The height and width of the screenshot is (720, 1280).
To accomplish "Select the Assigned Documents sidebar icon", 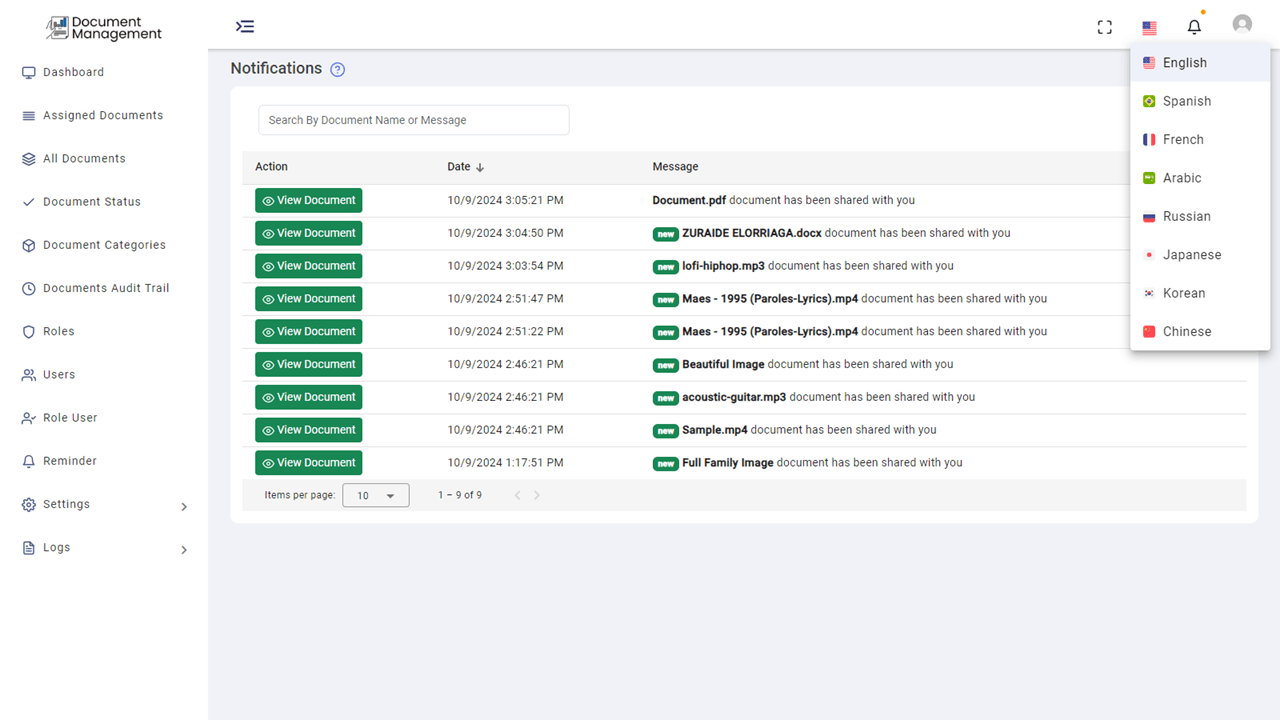I will pyautogui.click(x=28, y=115).
